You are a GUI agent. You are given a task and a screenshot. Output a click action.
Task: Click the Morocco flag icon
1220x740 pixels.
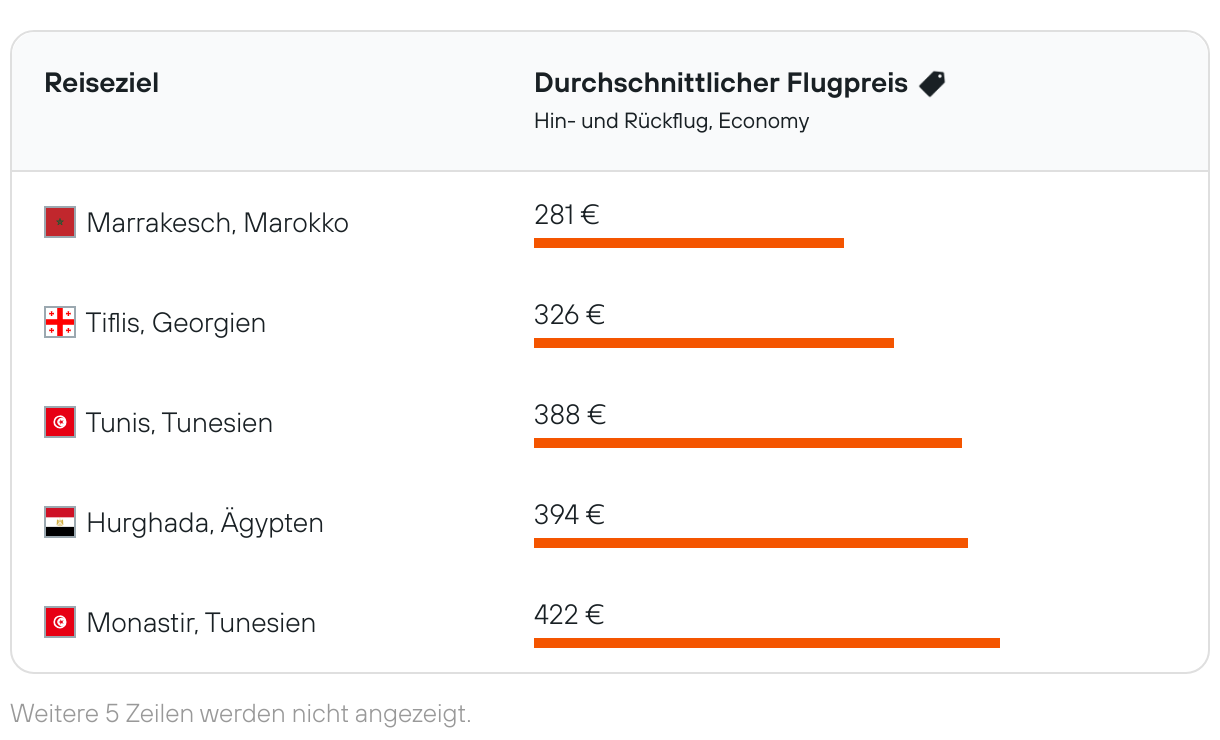[x=60, y=222]
